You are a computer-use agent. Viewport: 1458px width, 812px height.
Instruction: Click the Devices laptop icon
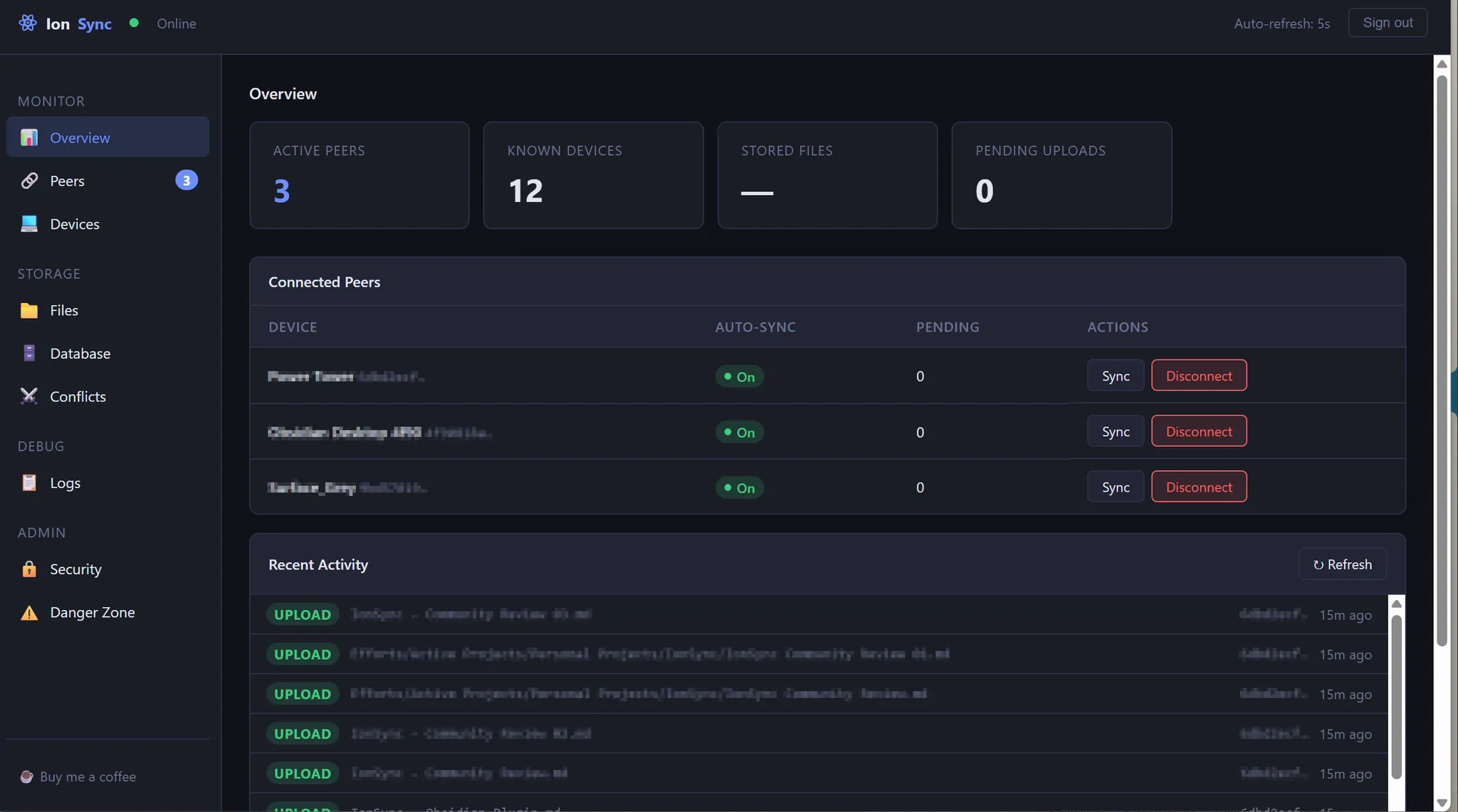[29, 223]
